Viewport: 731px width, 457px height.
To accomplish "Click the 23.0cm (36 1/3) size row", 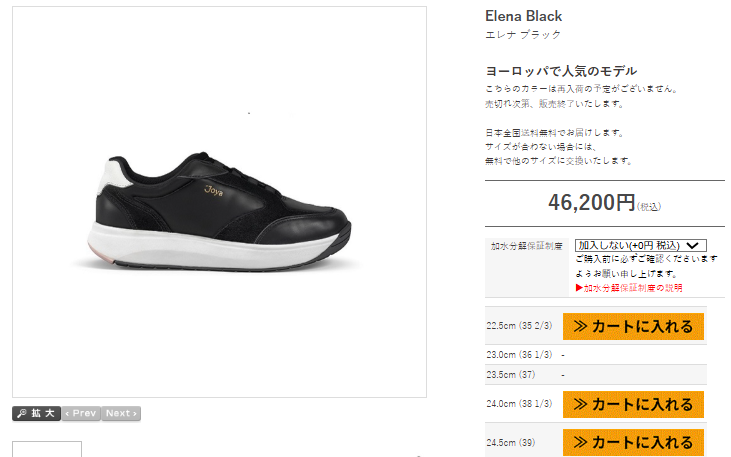I will click(596, 355).
